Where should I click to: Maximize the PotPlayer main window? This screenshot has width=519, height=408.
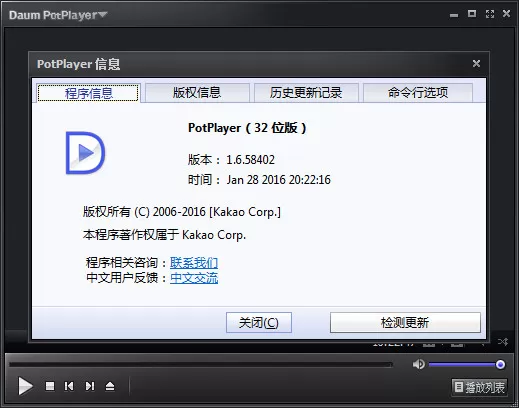(472, 14)
